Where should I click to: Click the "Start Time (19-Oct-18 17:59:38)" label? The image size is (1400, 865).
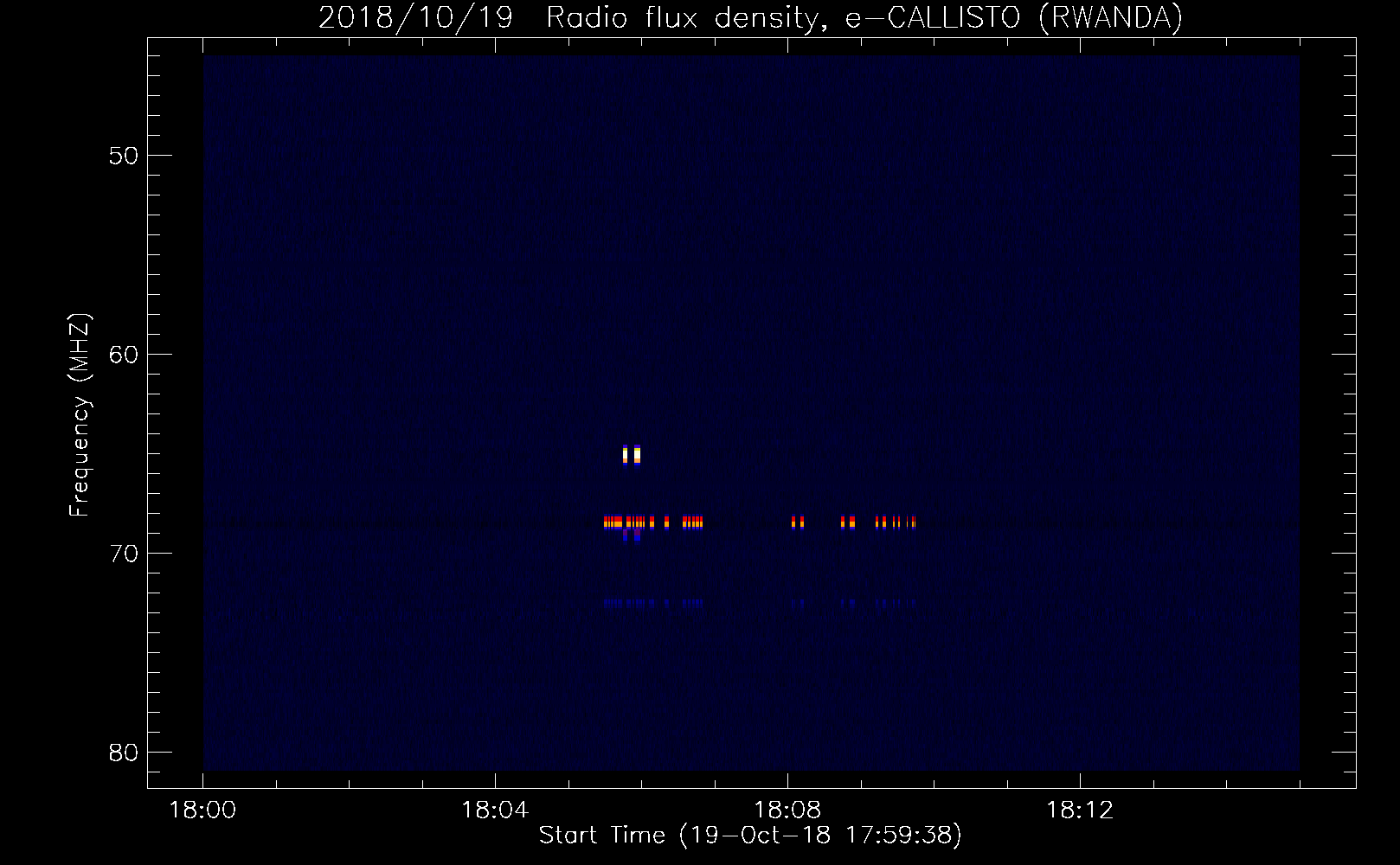(x=750, y=835)
